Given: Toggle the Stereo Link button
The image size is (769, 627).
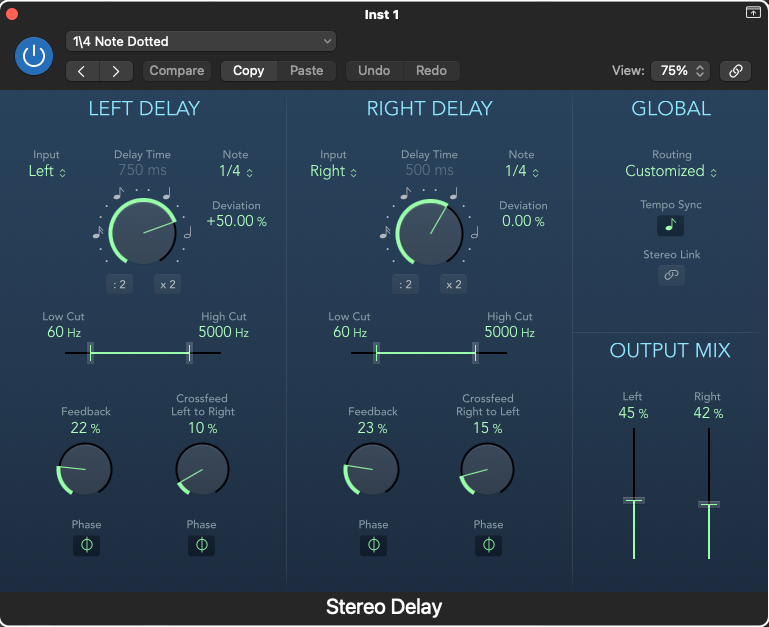Looking at the screenshot, I should (x=671, y=275).
